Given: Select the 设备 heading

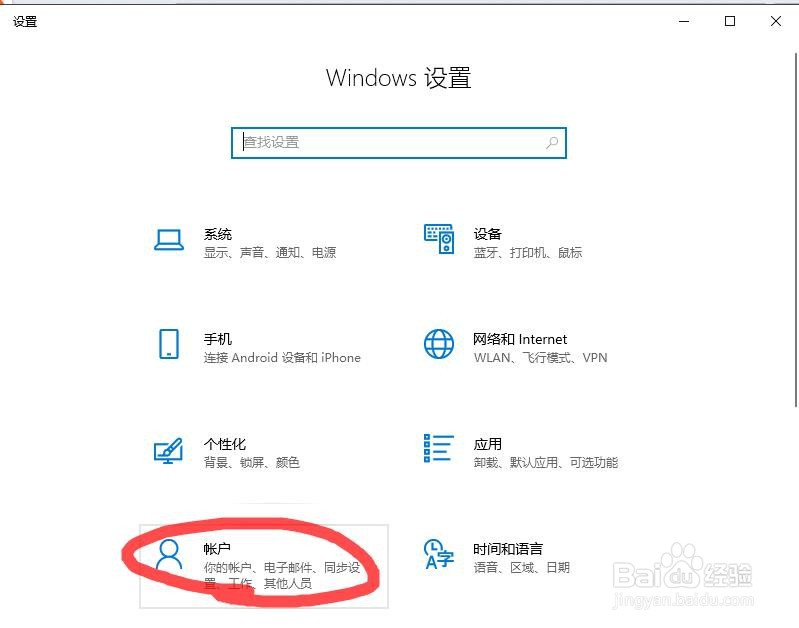Looking at the screenshot, I should point(488,234).
